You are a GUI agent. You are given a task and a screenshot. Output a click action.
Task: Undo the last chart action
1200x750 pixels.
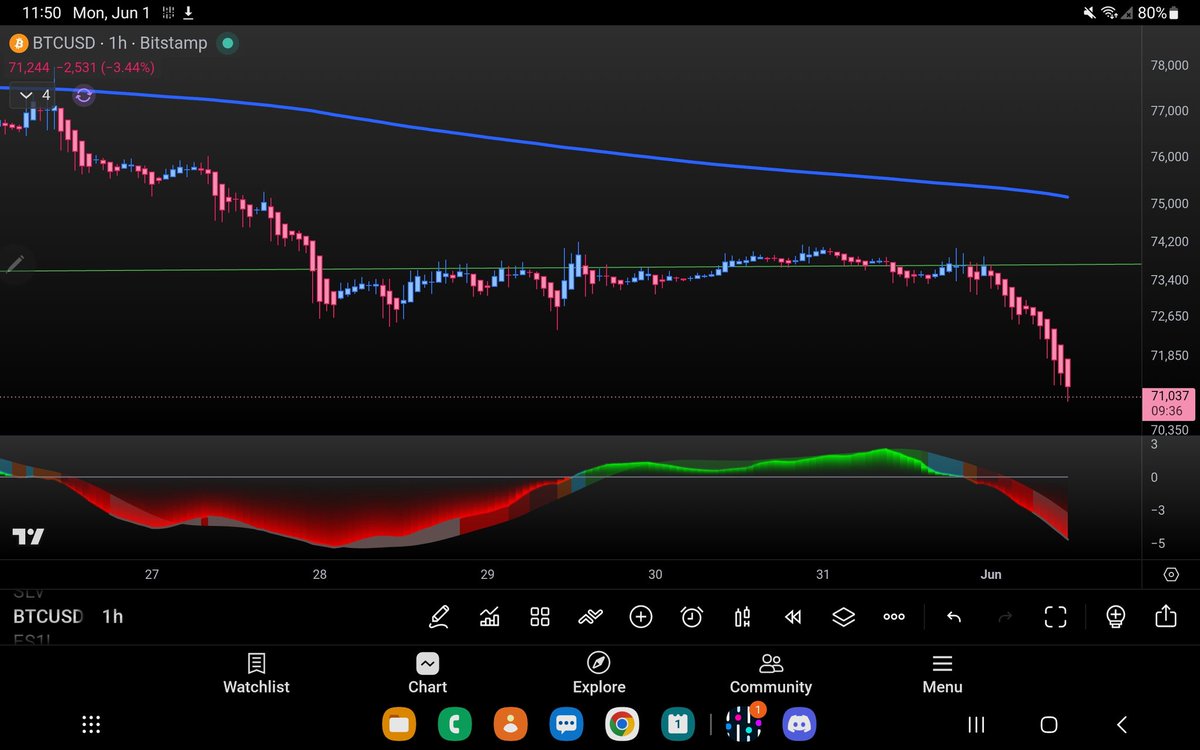pos(954,616)
